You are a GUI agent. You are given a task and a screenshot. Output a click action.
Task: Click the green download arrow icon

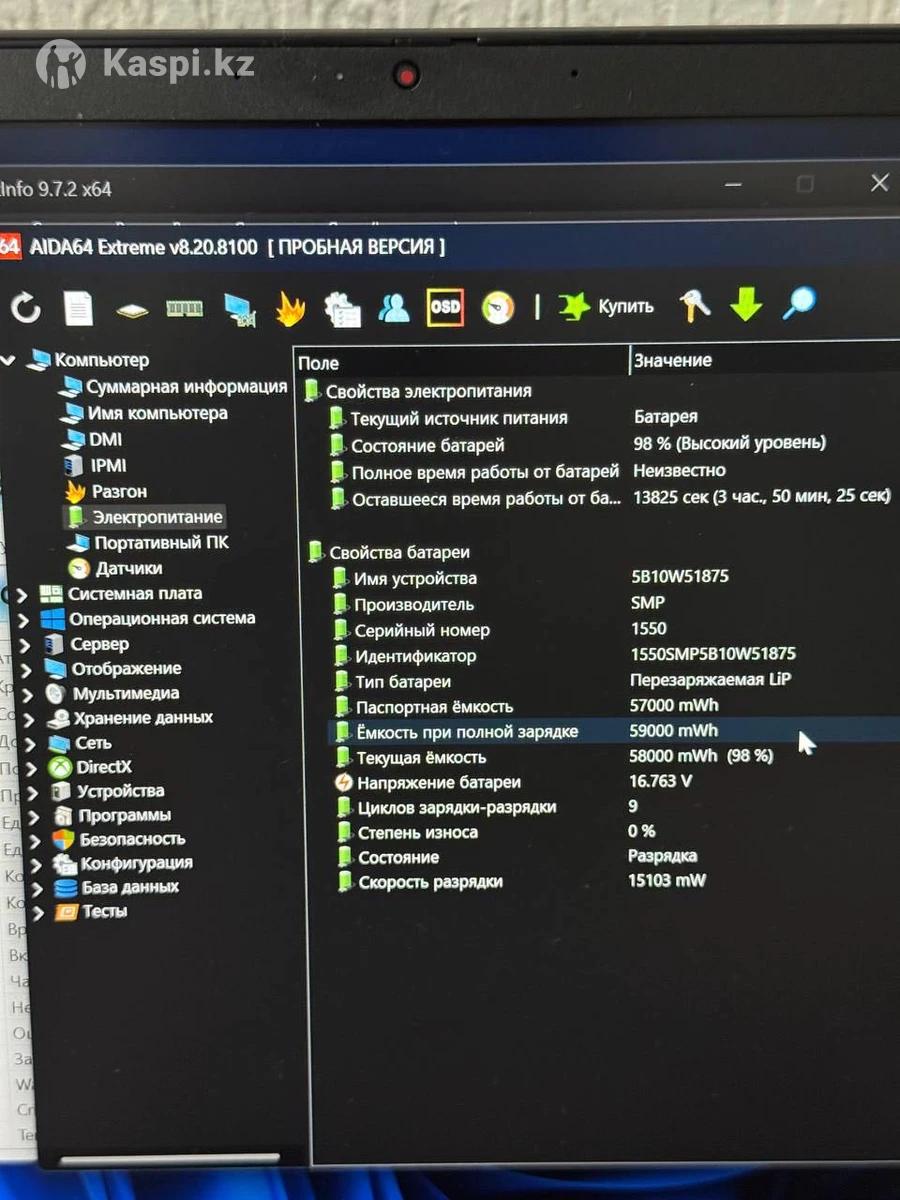pos(746,305)
